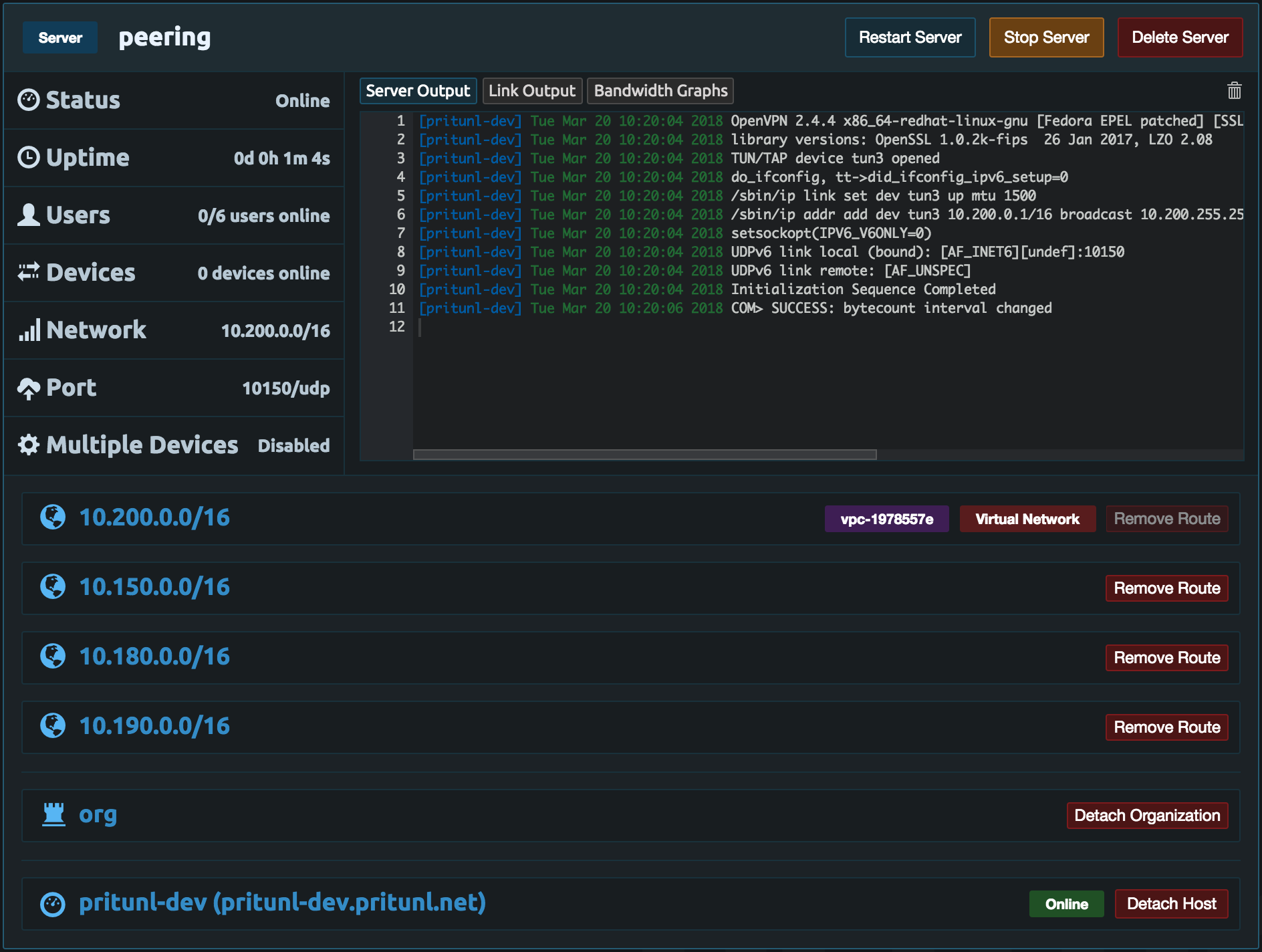Show the Bandwidth Graphs tab
The width and height of the screenshot is (1262, 952).
click(660, 91)
